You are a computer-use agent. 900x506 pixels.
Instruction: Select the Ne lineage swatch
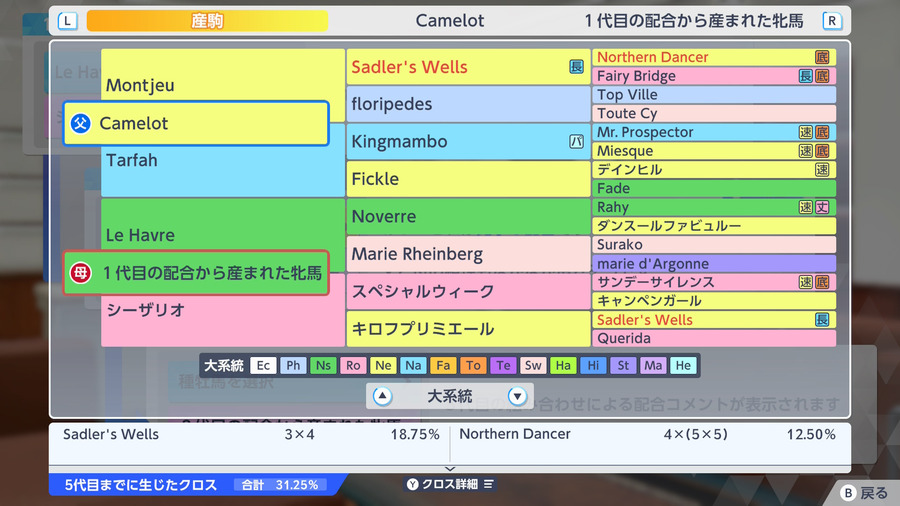tap(383, 365)
